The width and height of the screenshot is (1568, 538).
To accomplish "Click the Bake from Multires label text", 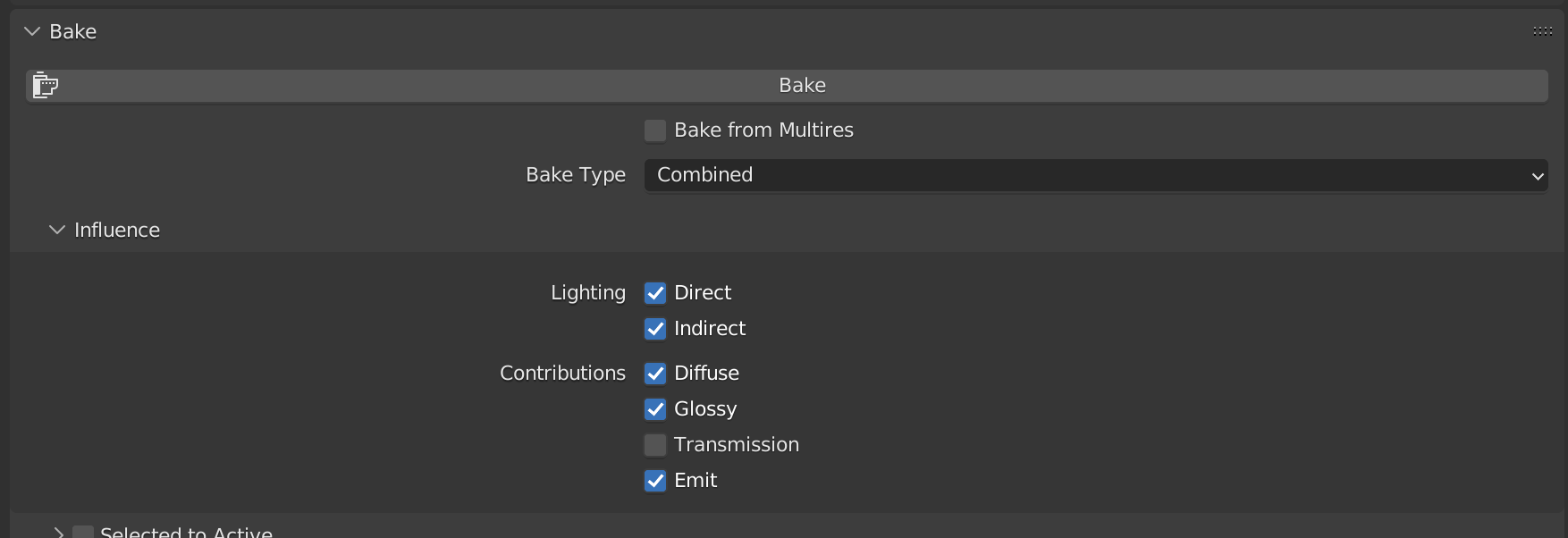I will (763, 130).
